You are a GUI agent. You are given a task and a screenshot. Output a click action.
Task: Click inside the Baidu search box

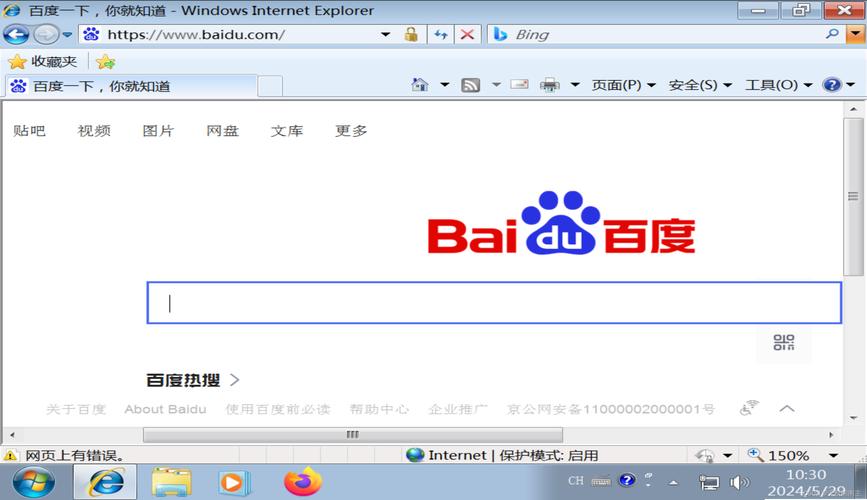click(x=494, y=303)
